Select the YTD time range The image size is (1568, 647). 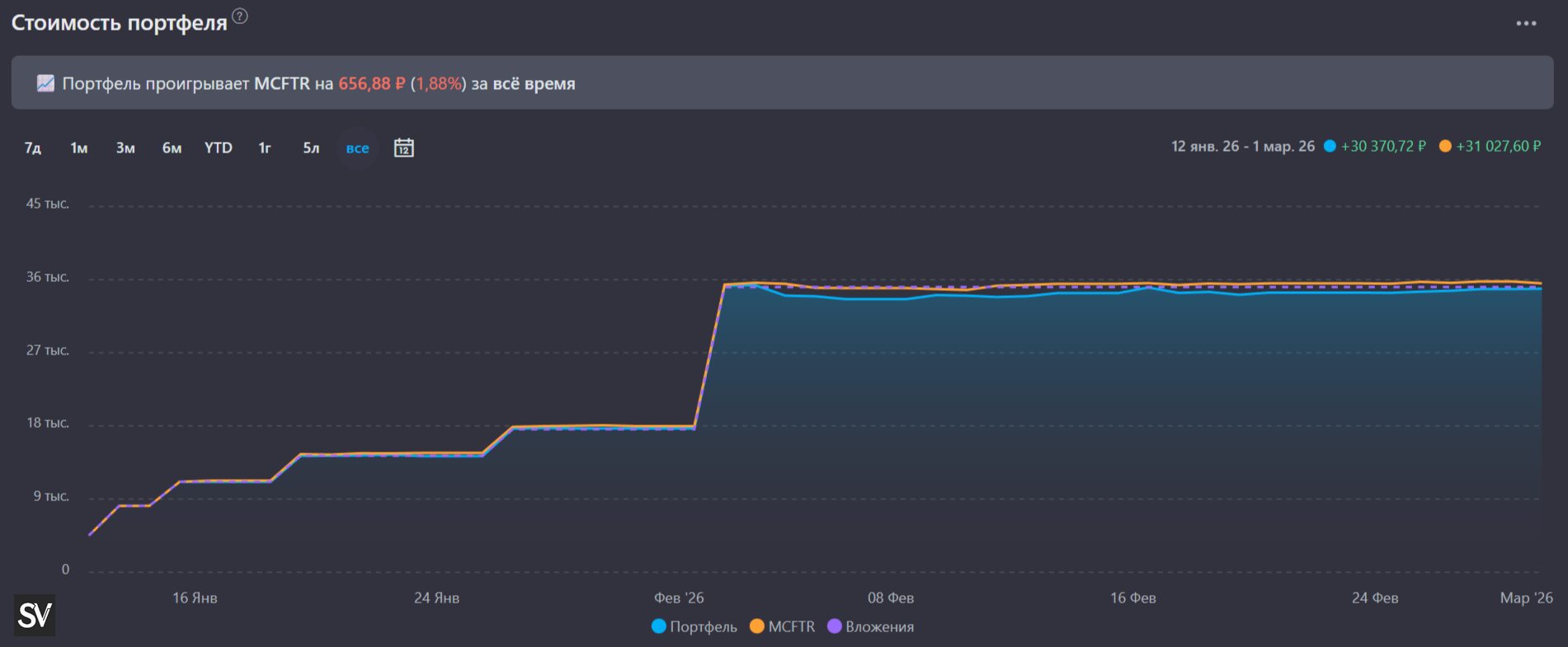point(219,148)
